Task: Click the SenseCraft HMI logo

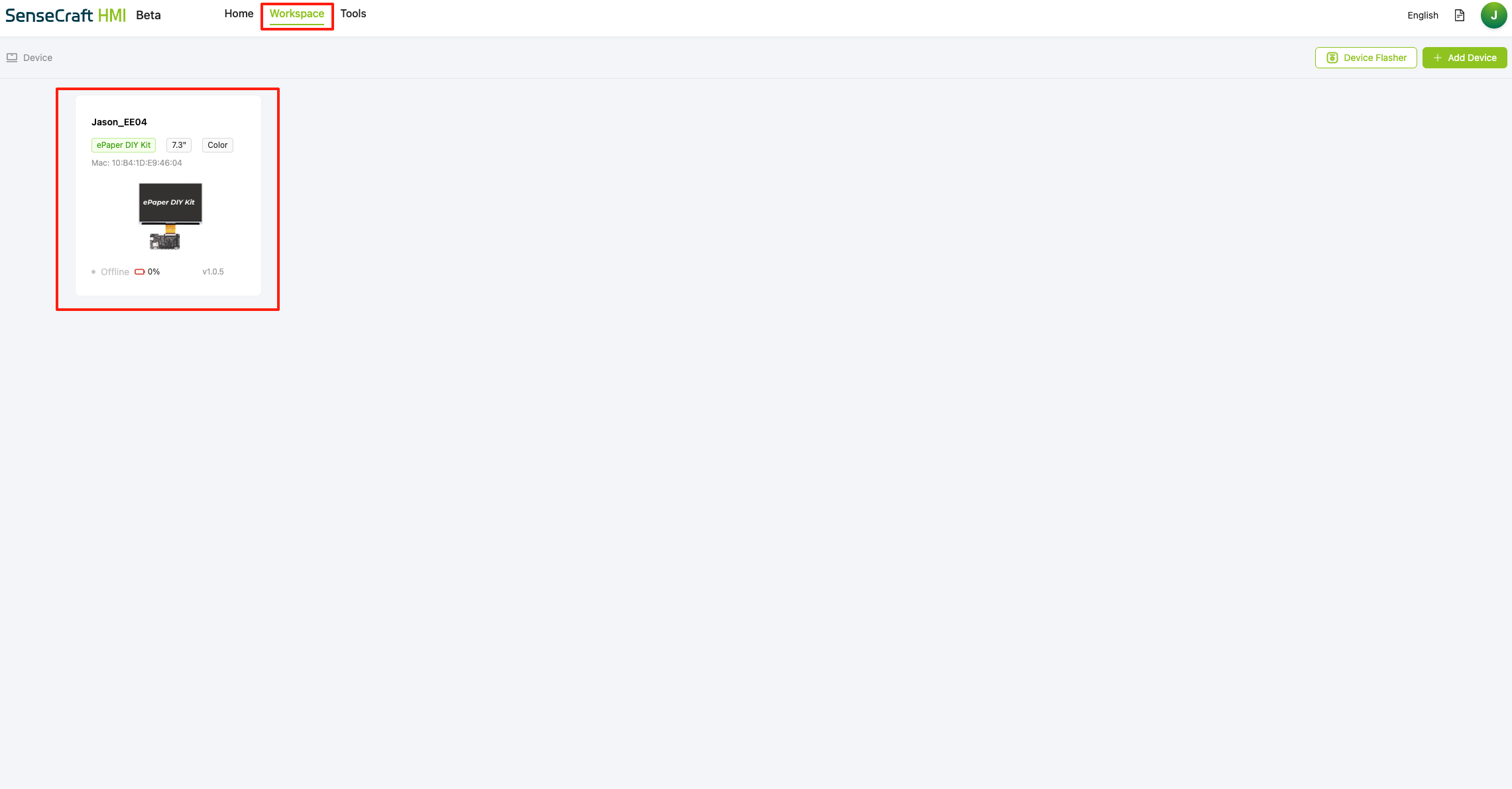Action: [x=66, y=15]
